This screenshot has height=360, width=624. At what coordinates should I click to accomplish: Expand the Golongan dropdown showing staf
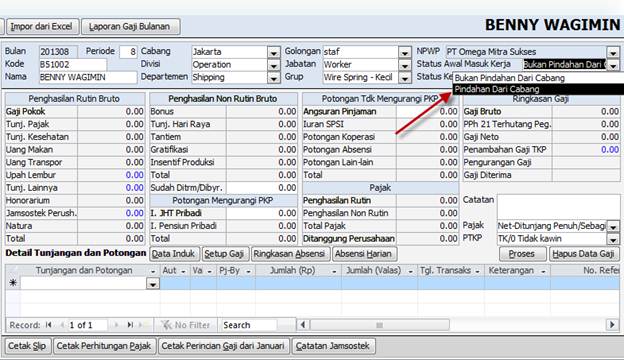[404, 52]
